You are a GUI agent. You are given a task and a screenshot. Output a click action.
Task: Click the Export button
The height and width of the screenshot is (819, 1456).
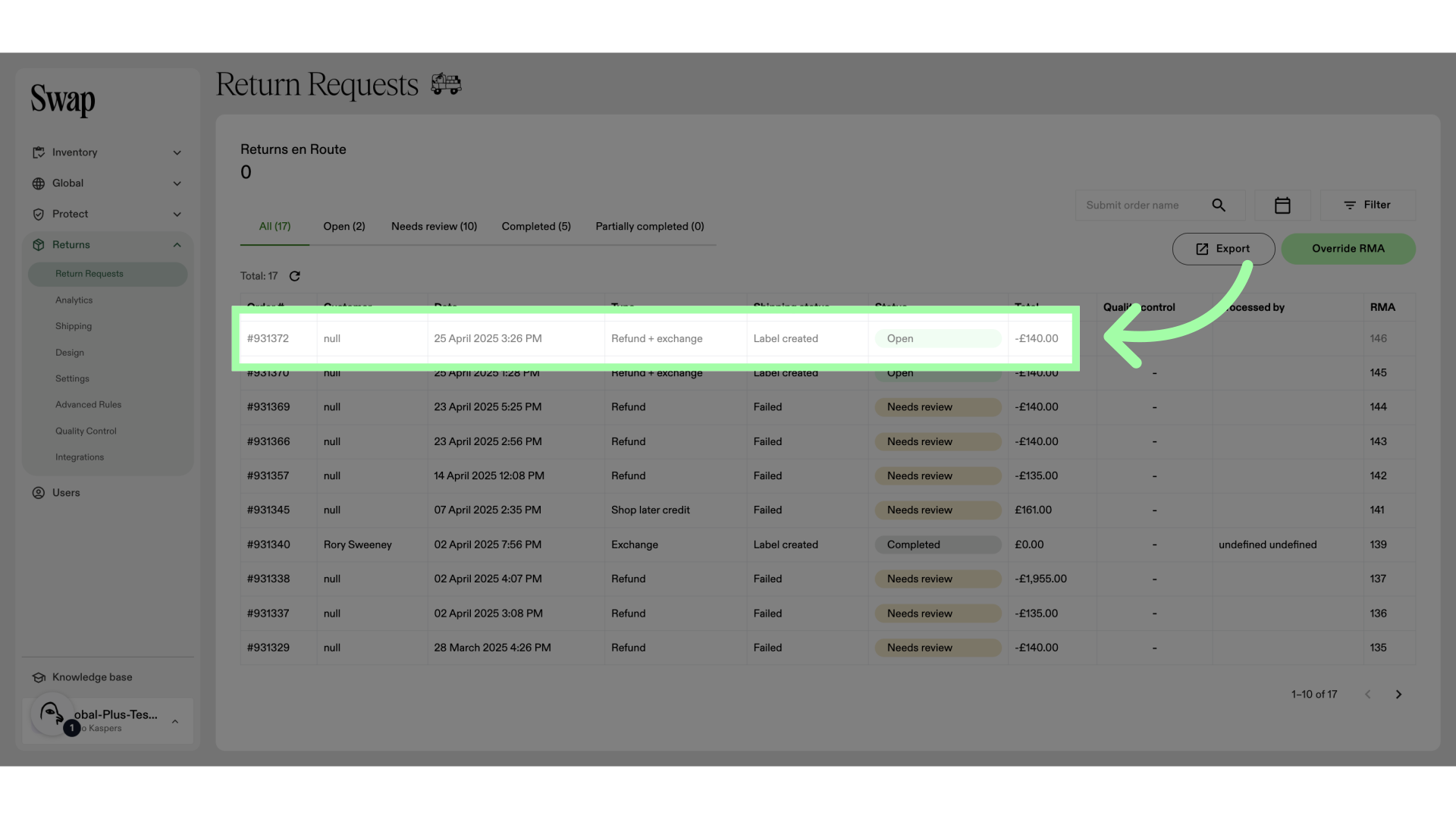tap(1223, 249)
